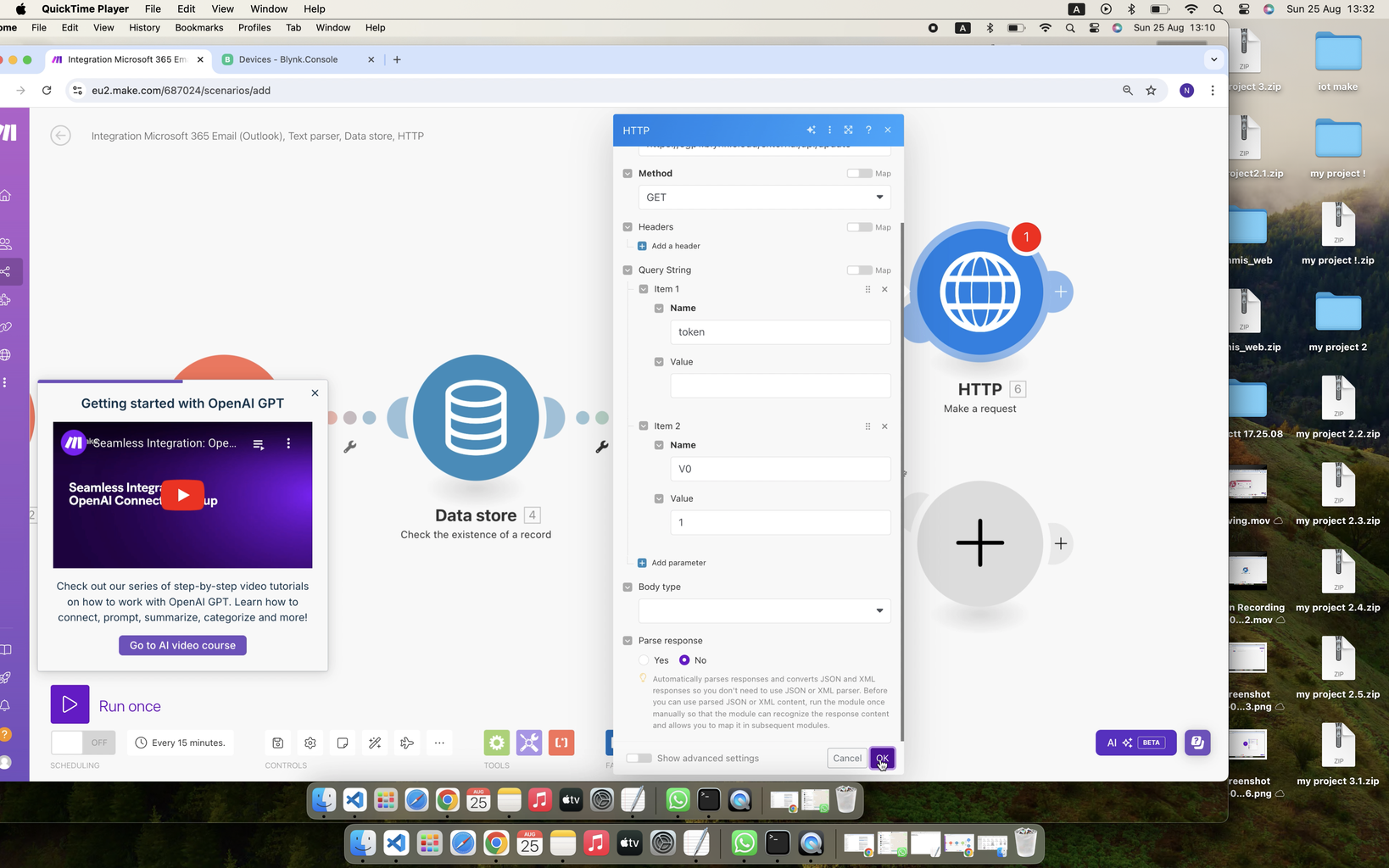Open the Every 15 minutes schedule setting
This screenshot has width=1389, height=868.
[181, 743]
